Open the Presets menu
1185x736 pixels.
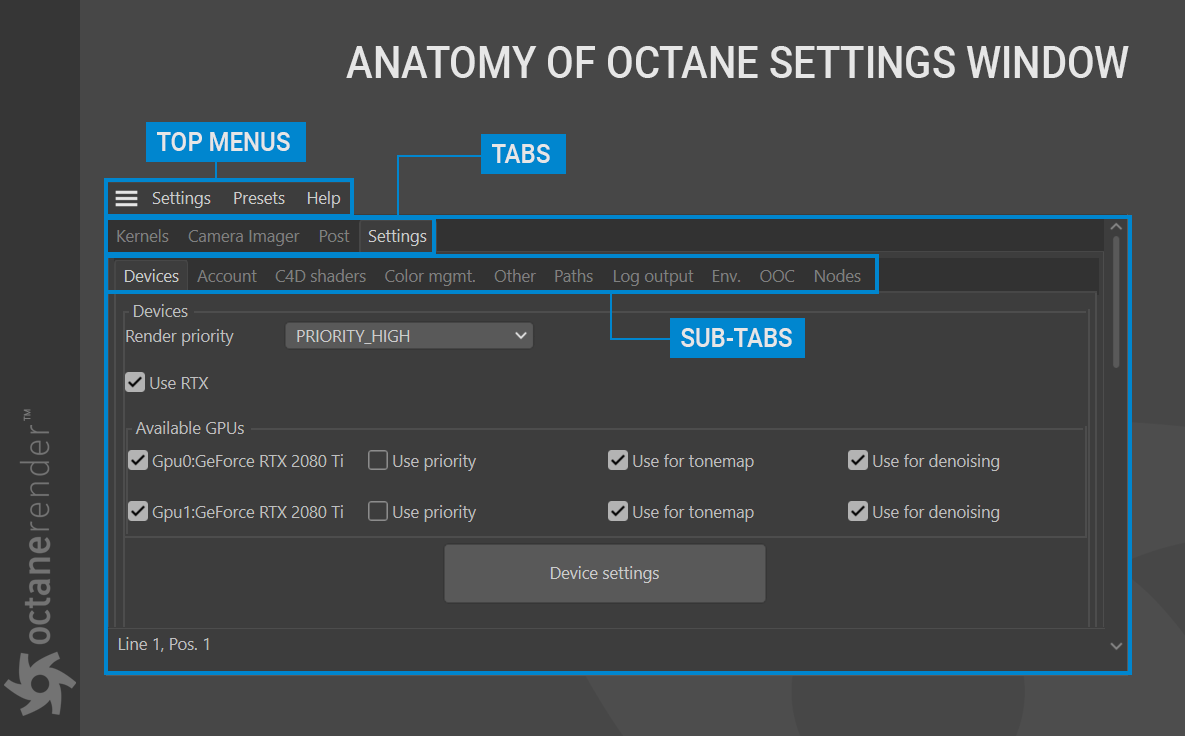pos(259,198)
